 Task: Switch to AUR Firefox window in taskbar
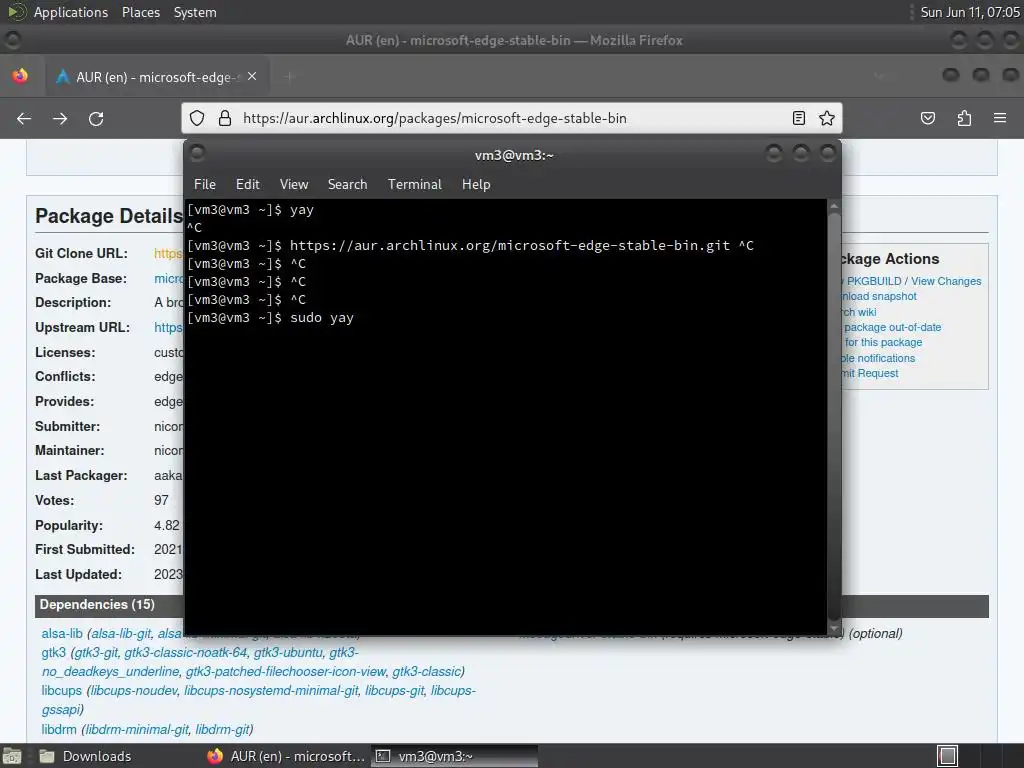point(286,756)
